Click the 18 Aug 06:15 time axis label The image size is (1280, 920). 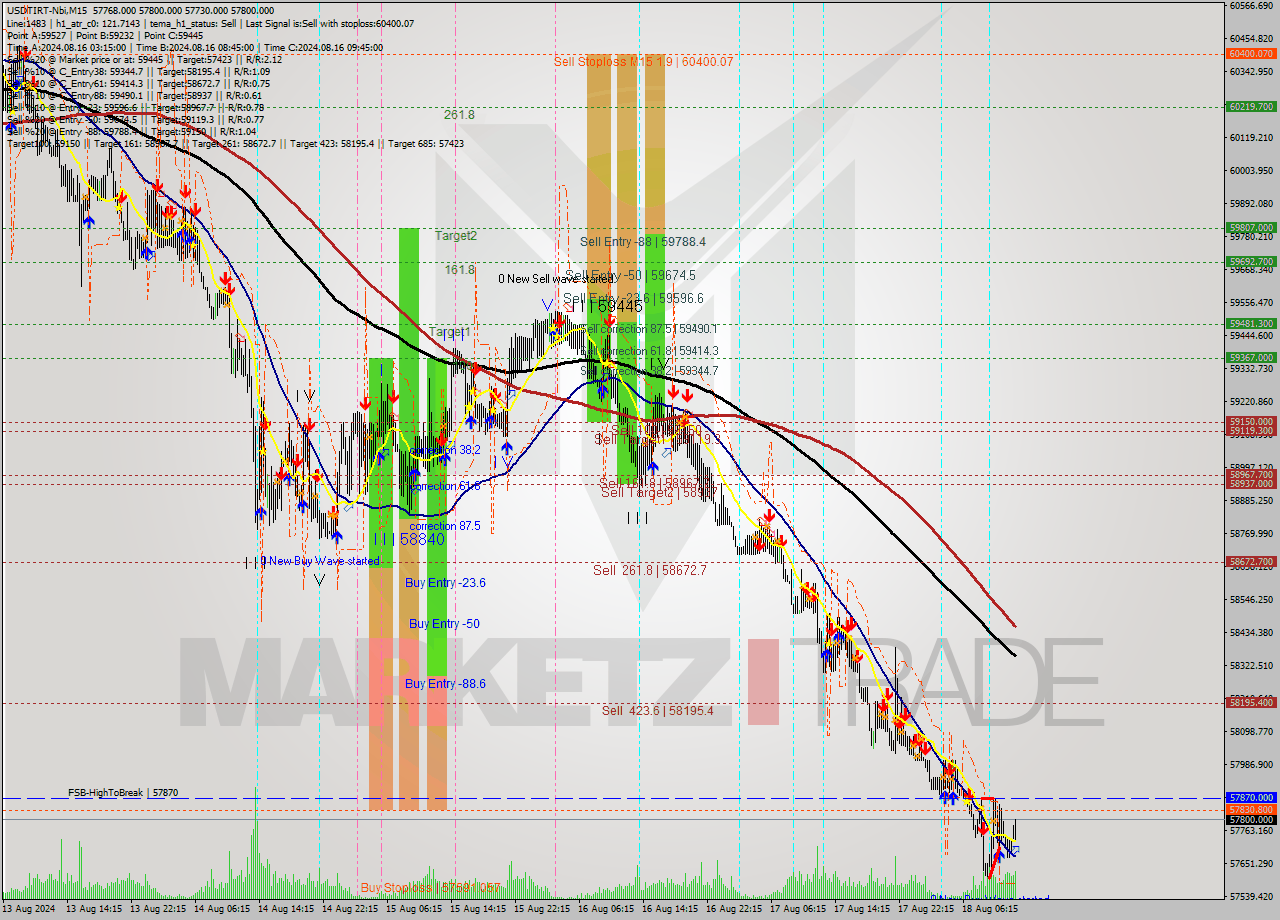989,909
